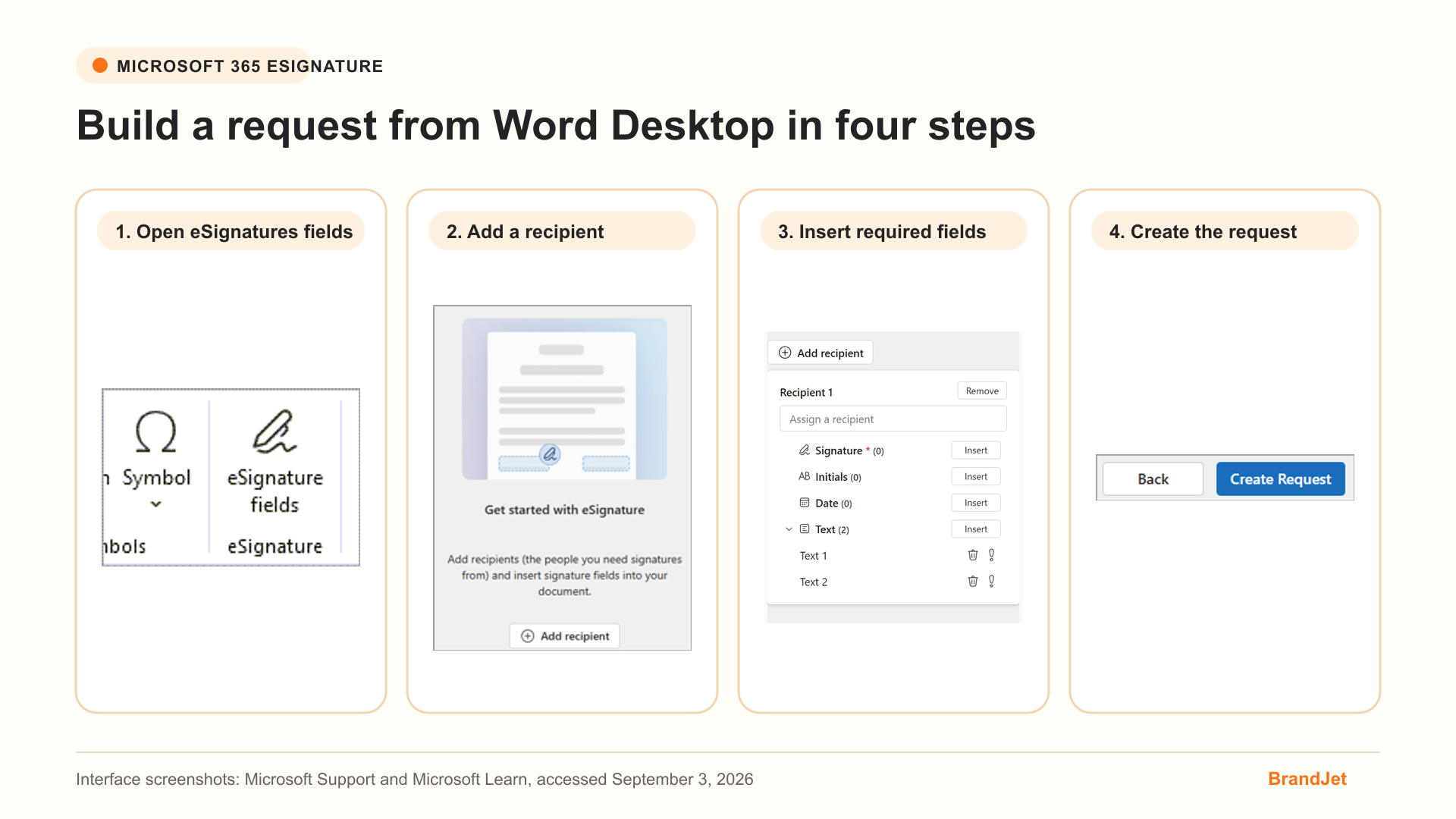Open the Omega Symbol icon in the ribbon
The image size is (1456, 819).
tap(155, 431)
